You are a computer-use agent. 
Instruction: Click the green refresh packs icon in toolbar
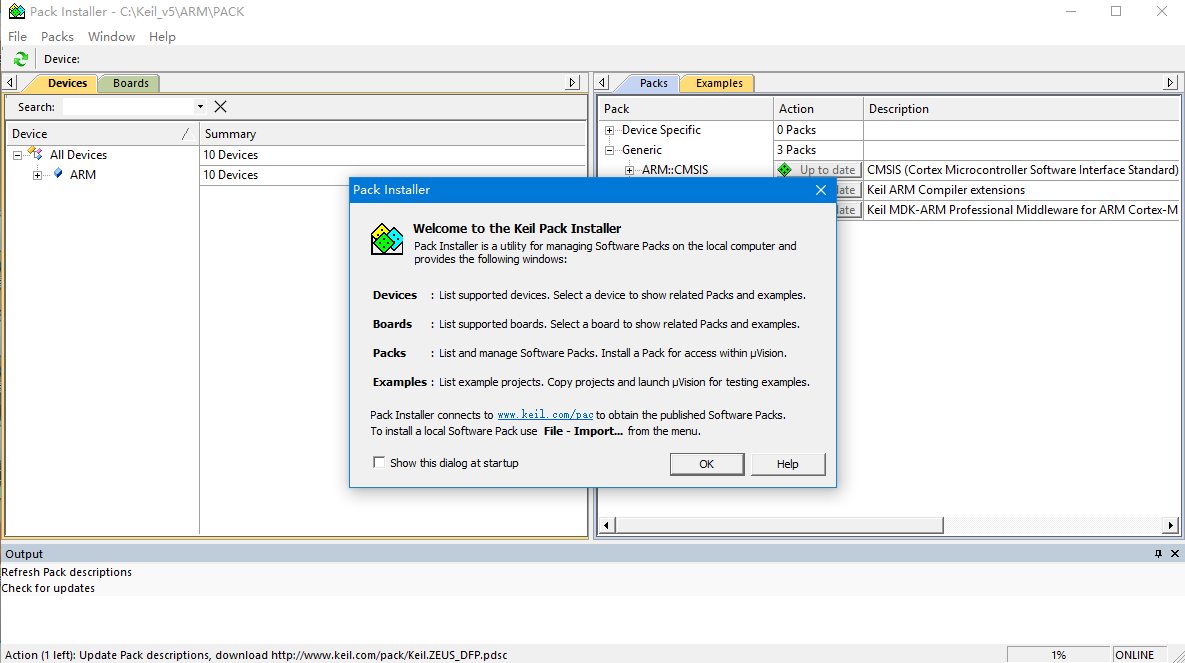20,59
